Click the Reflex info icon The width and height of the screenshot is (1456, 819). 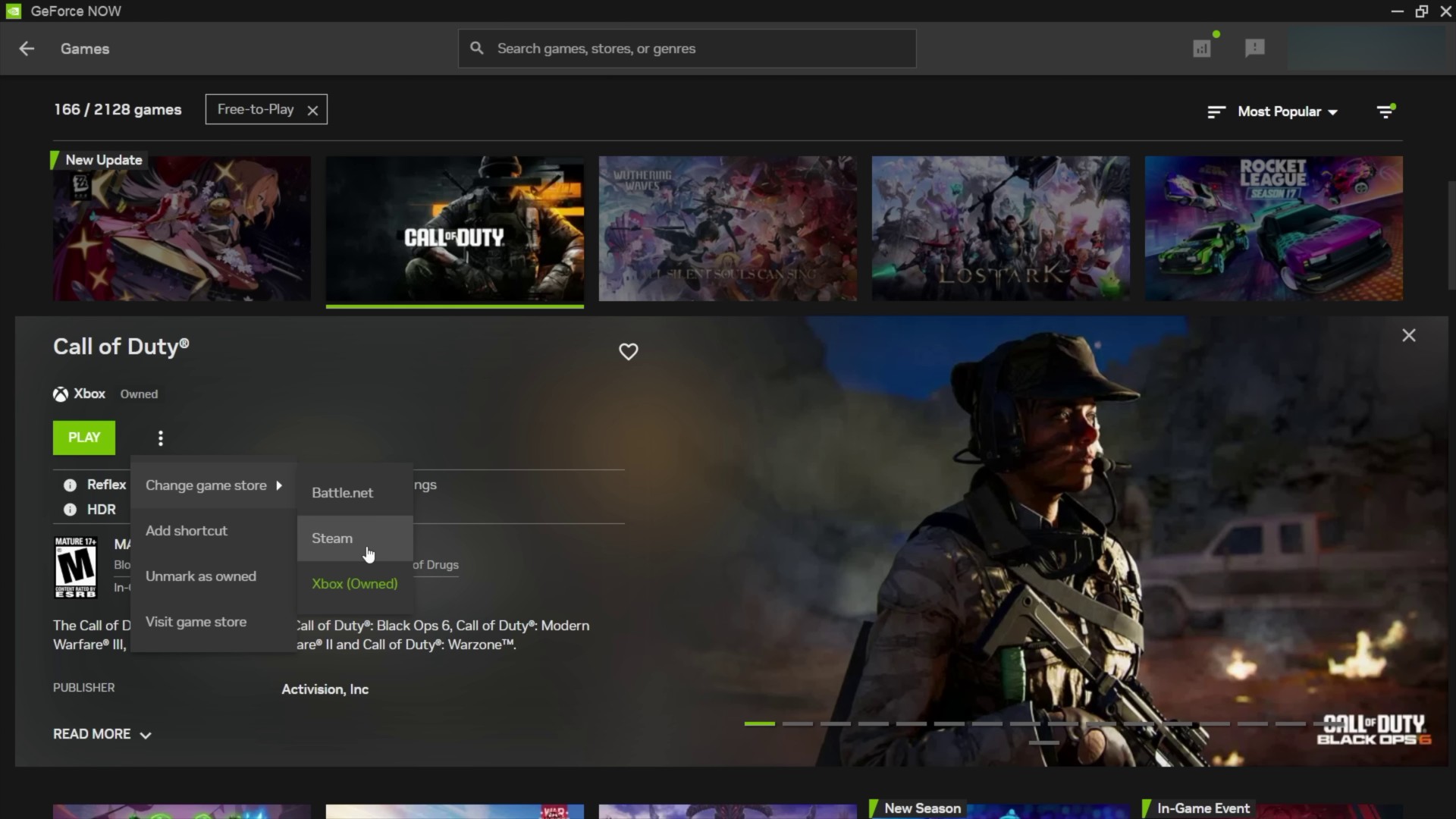click(69, 485)
